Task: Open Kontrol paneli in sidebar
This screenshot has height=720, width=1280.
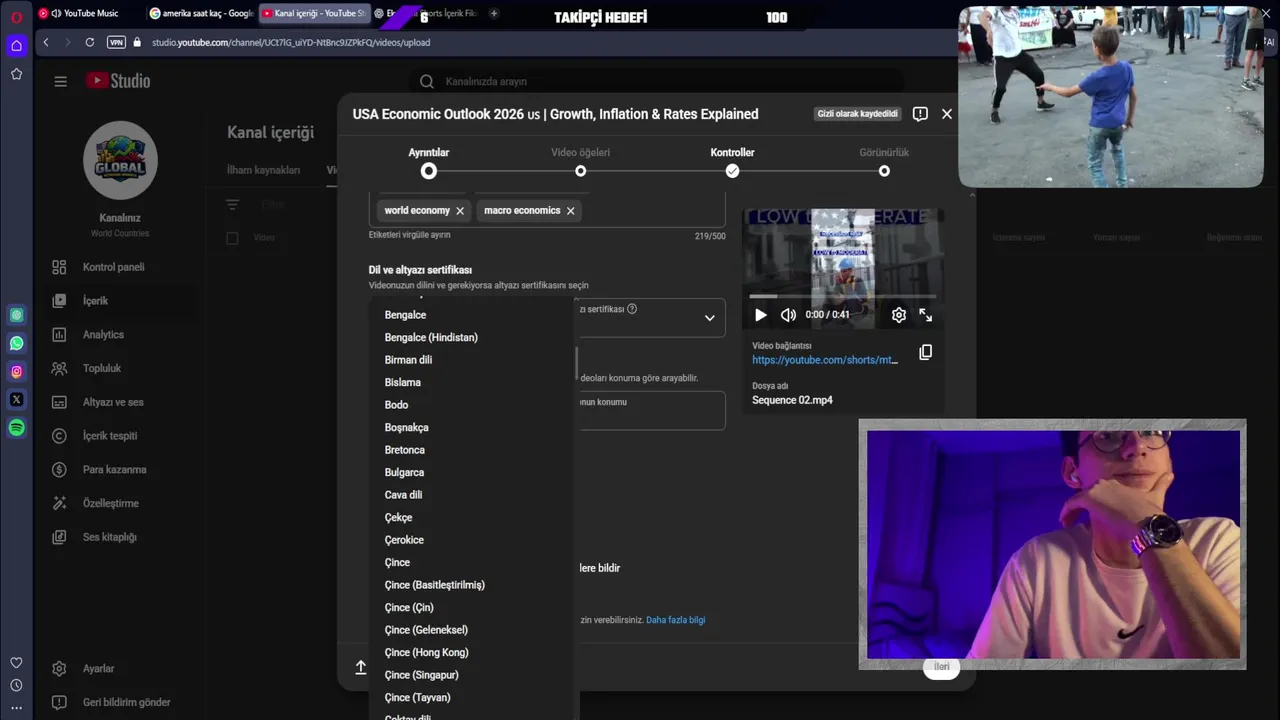Action: point(113,267)
